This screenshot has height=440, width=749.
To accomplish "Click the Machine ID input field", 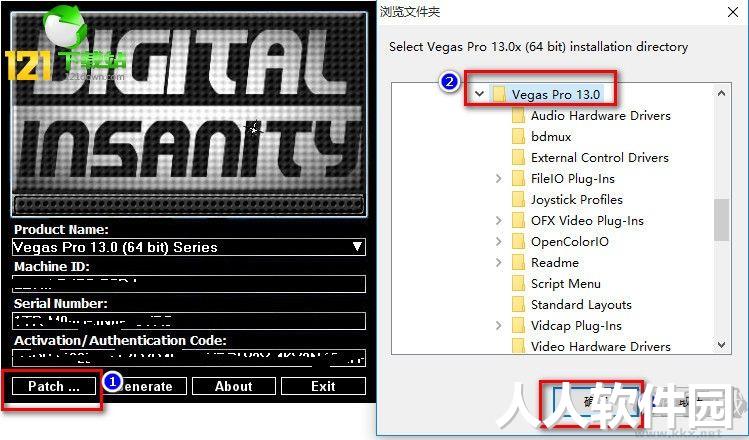I will 189,284.
